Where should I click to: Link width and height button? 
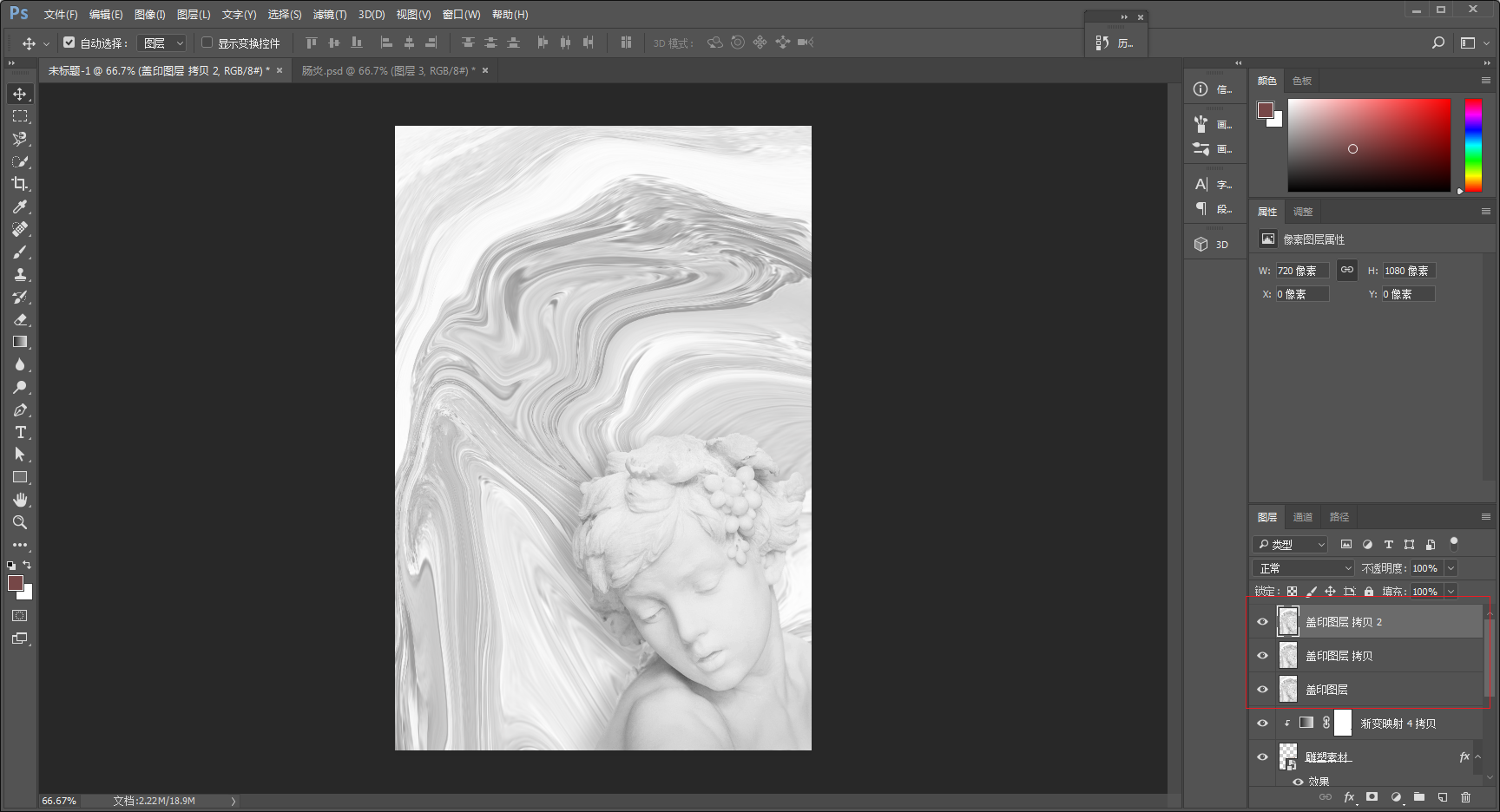click(1347, 271)
